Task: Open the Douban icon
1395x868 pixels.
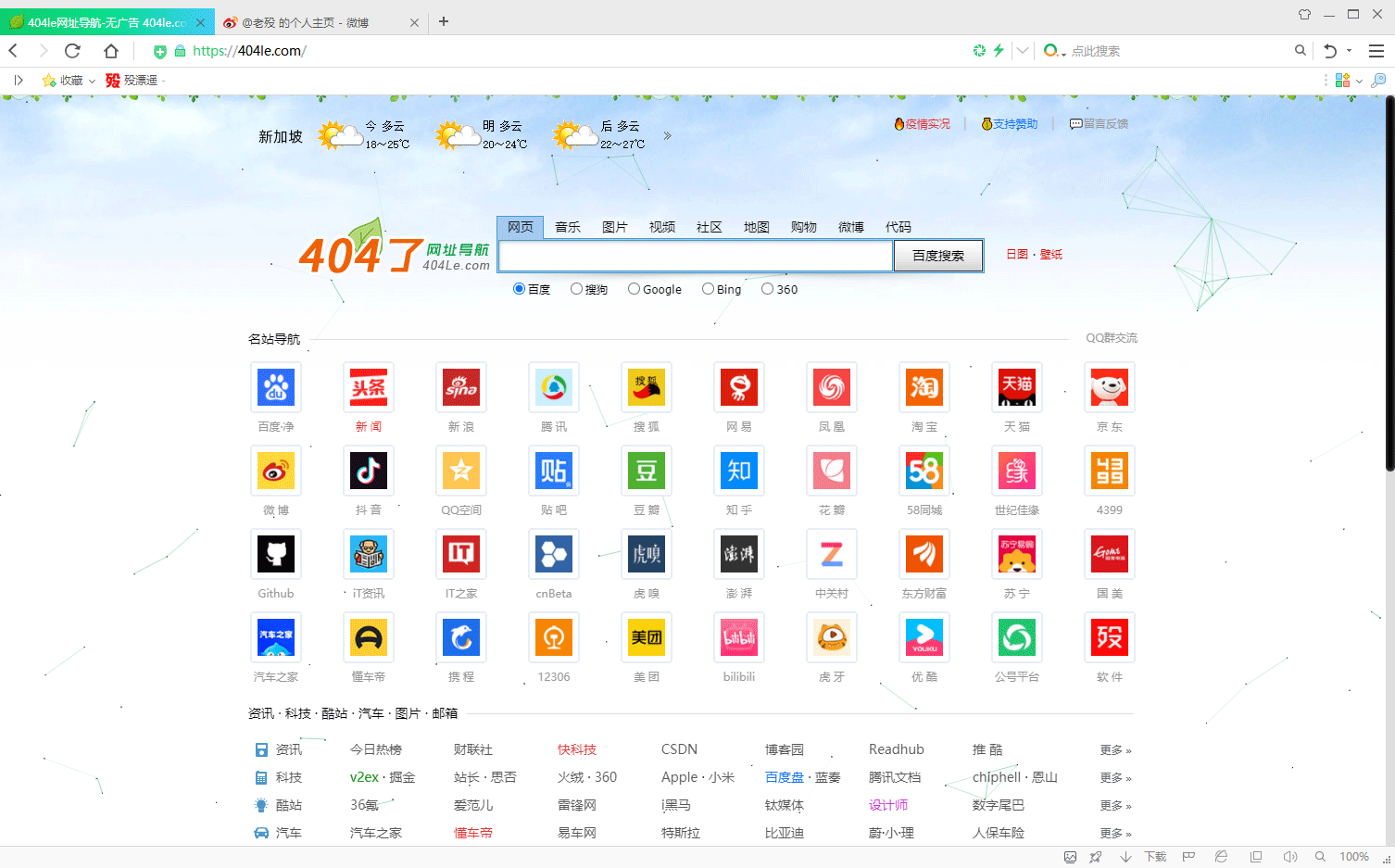Action: (x=647, y=471)
